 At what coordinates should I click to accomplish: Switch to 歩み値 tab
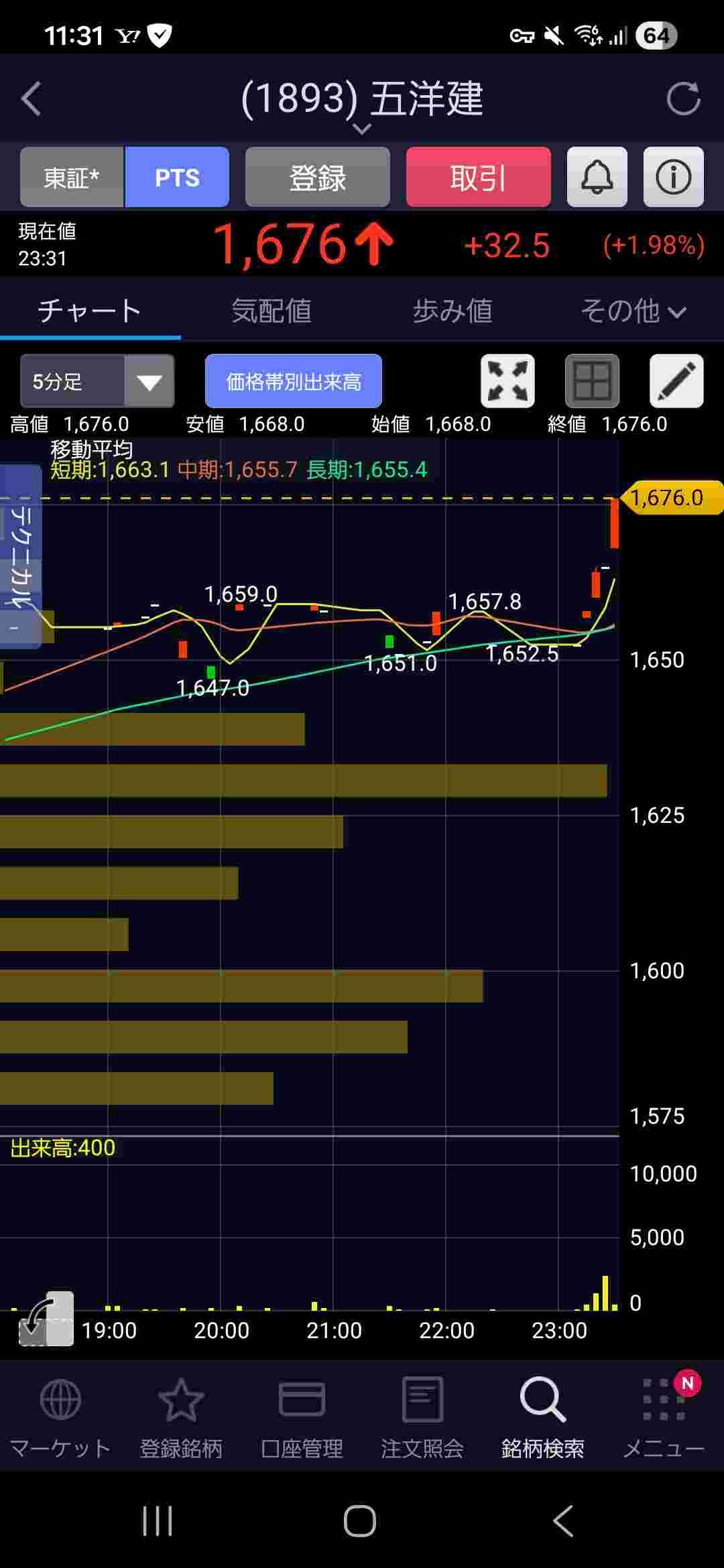[x=452, y=311]
